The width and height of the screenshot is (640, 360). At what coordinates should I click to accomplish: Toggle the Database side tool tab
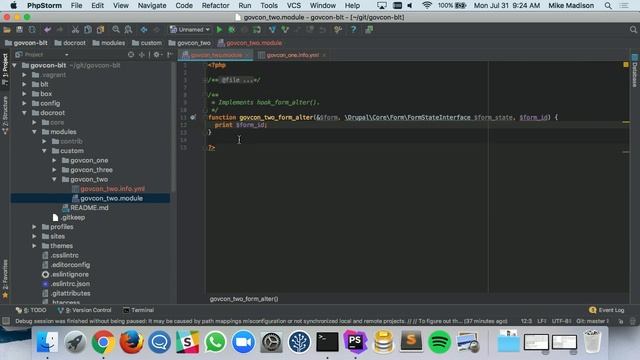pyautogui.click(x=635, y=70)
